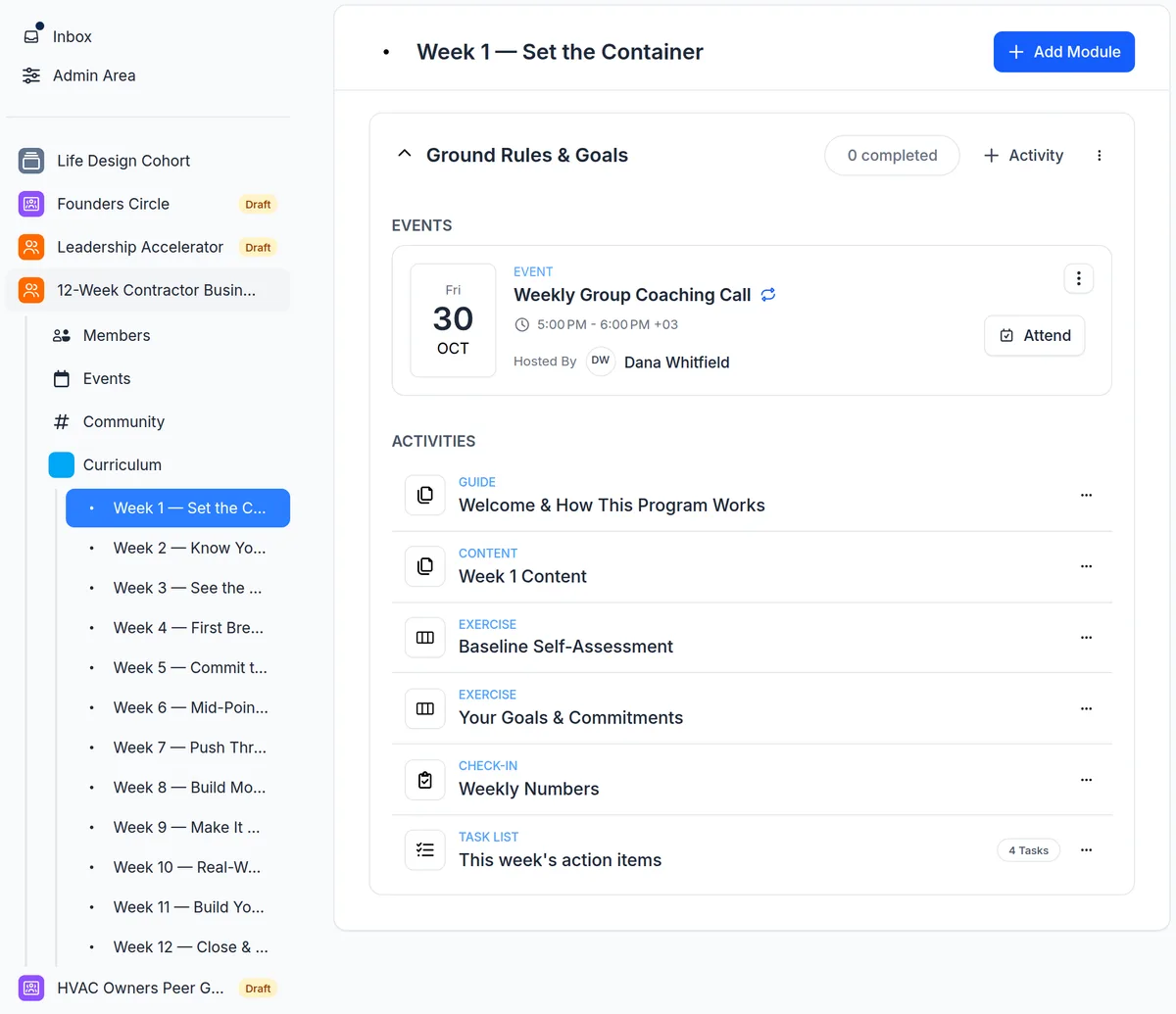Image resolution: width=1176 pixels, height=1014 pixels.
Task: Click the Your Goals & Commitments exercise icon
Action: (425, 708)
